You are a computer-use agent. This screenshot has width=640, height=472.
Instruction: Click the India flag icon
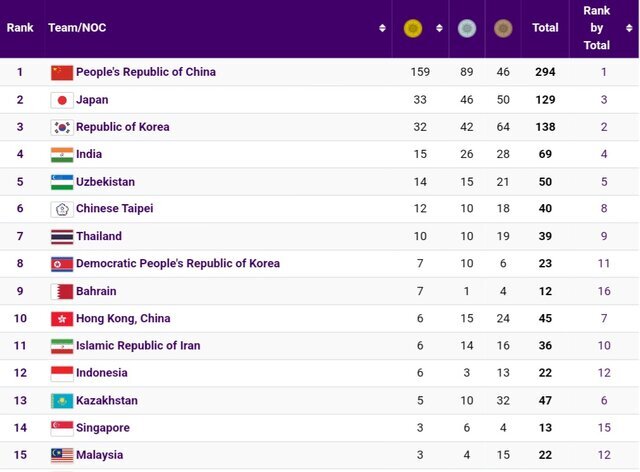point(62,155)
